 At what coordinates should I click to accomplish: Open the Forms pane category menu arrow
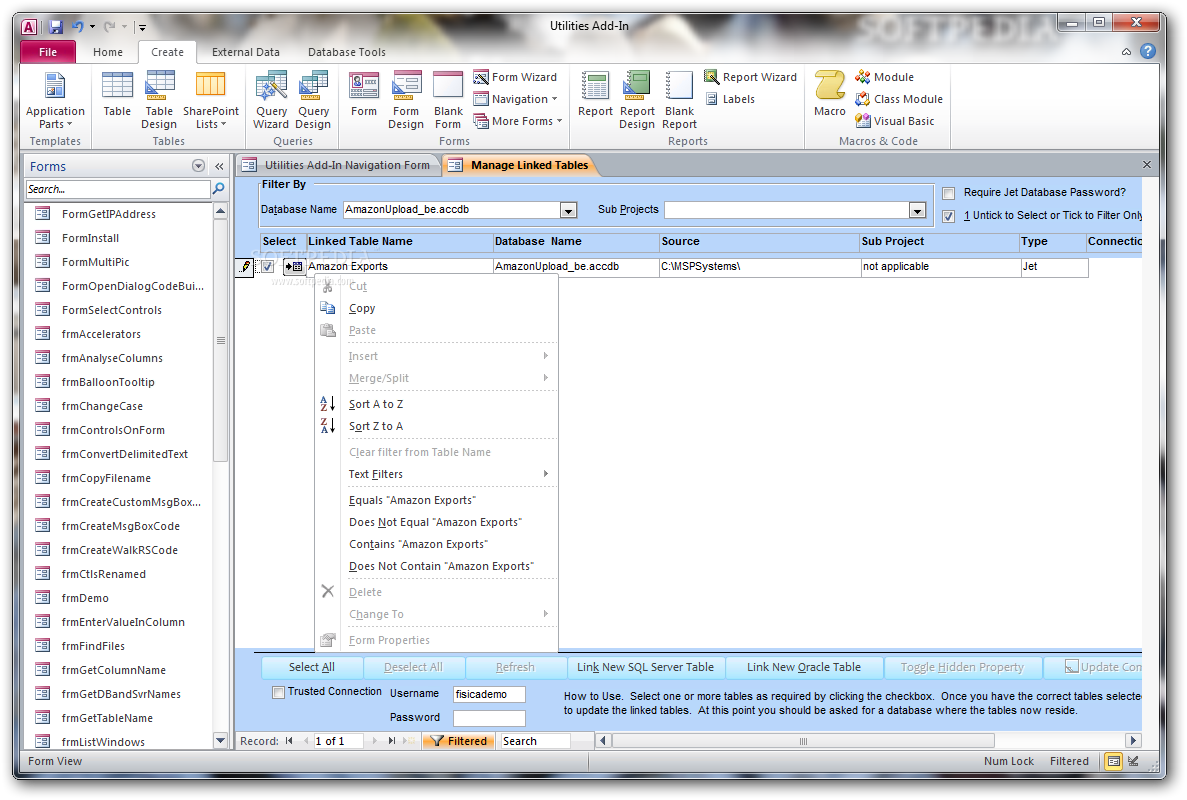198,167
